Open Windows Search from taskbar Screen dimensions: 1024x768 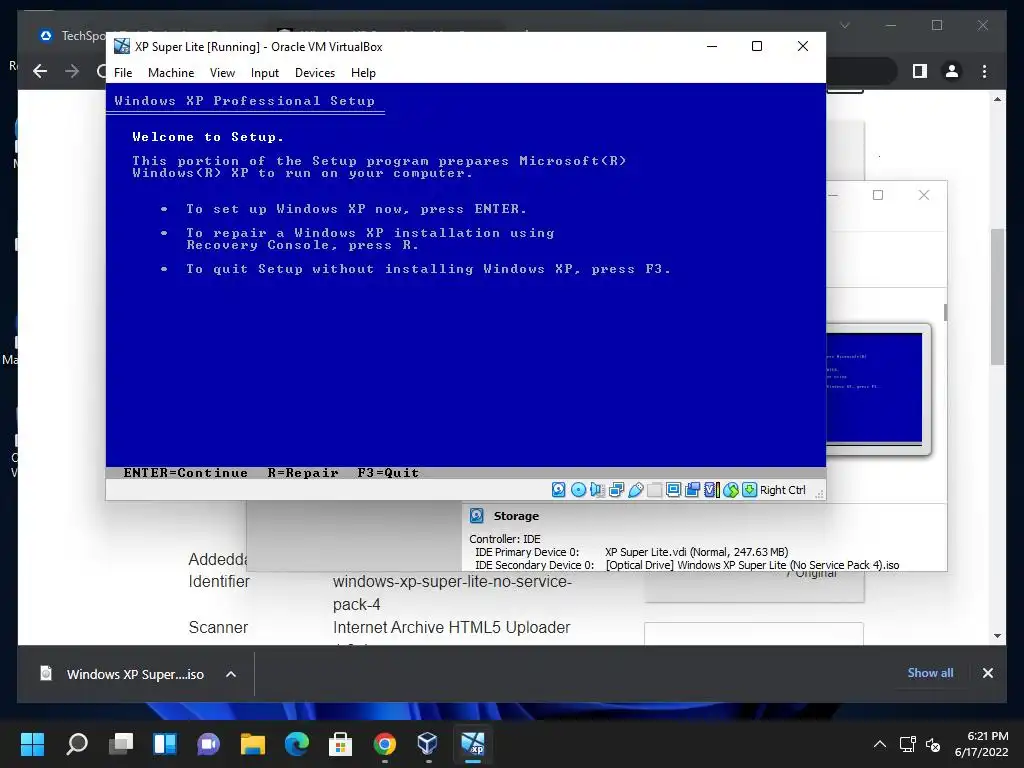[x=77, y=744]
